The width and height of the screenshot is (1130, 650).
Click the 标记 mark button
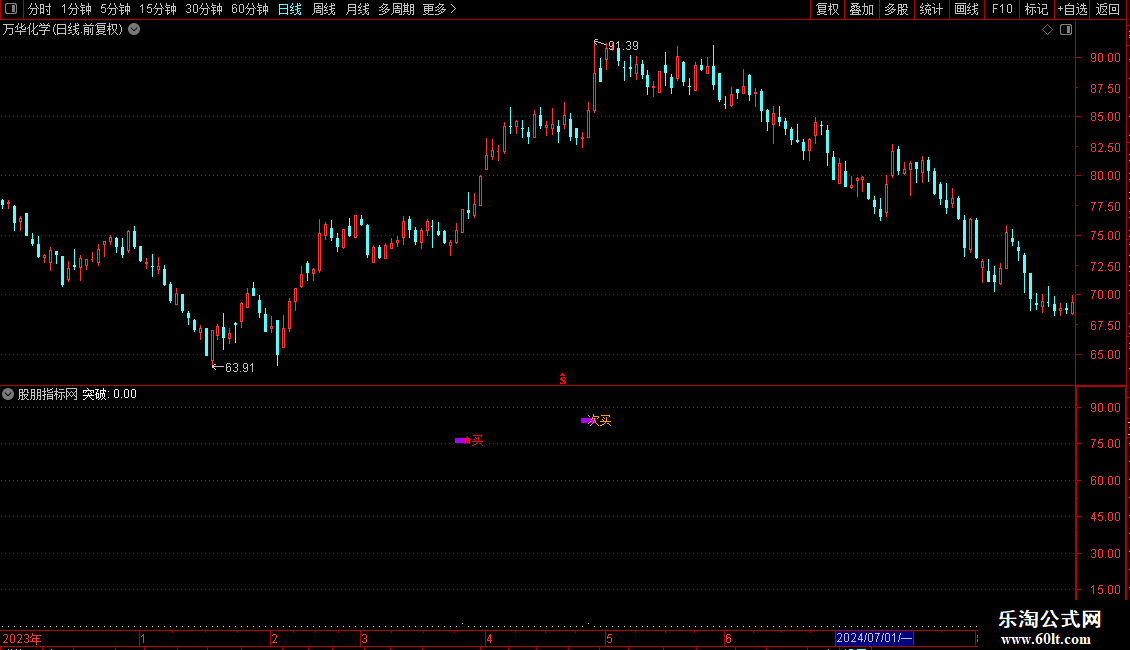(x=1036, y=9)
